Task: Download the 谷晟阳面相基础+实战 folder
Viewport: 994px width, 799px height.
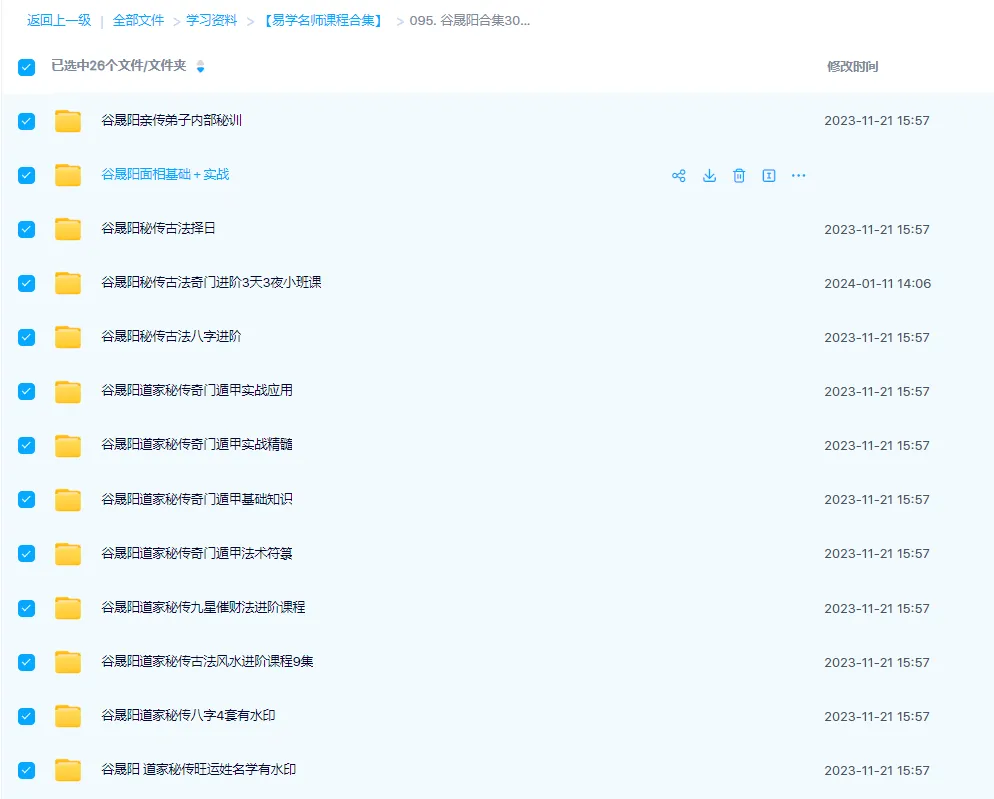Action: [x=709, y=176]
